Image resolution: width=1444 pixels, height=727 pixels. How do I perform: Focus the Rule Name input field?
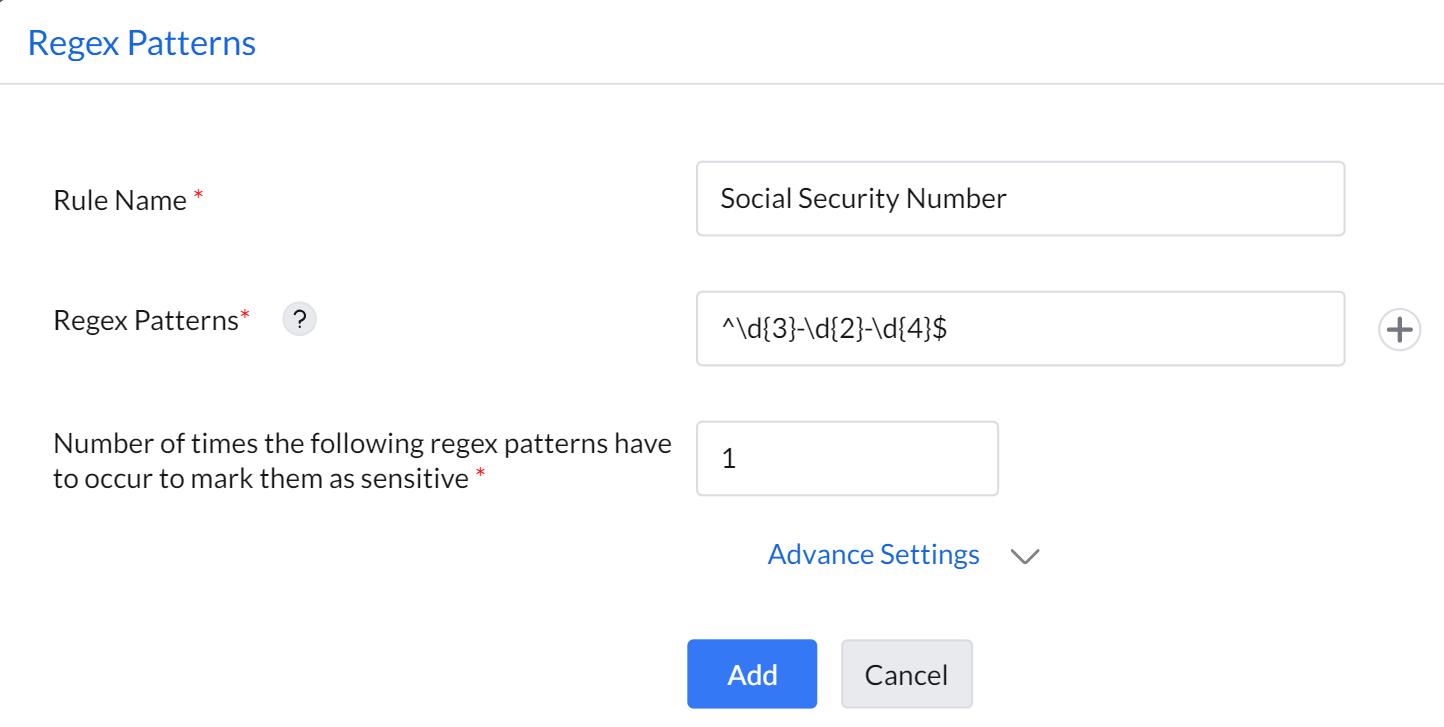click(1019, 199)
